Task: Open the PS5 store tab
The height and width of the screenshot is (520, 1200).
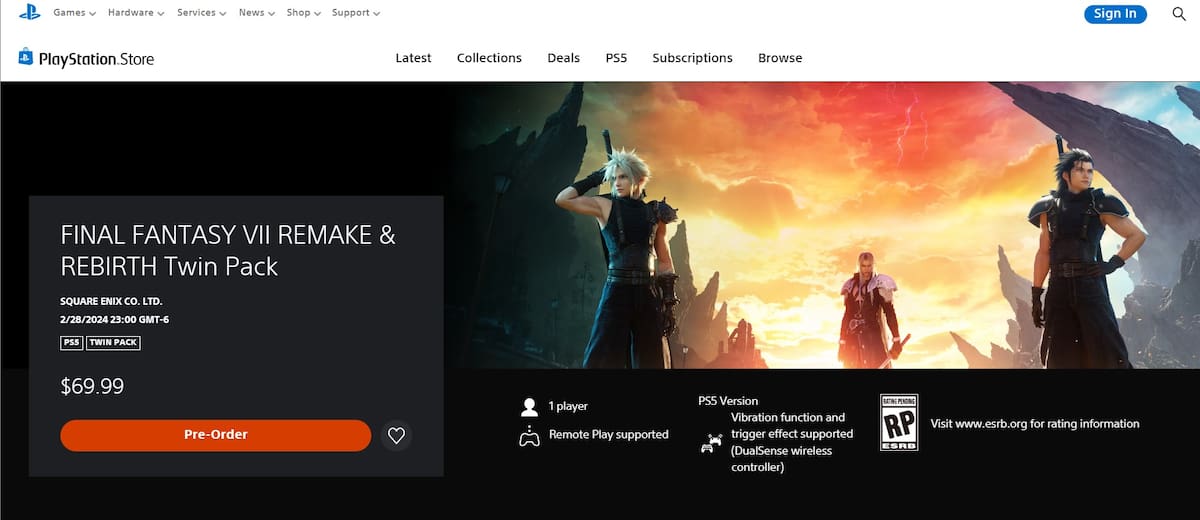Action: [x=616, y=58]
